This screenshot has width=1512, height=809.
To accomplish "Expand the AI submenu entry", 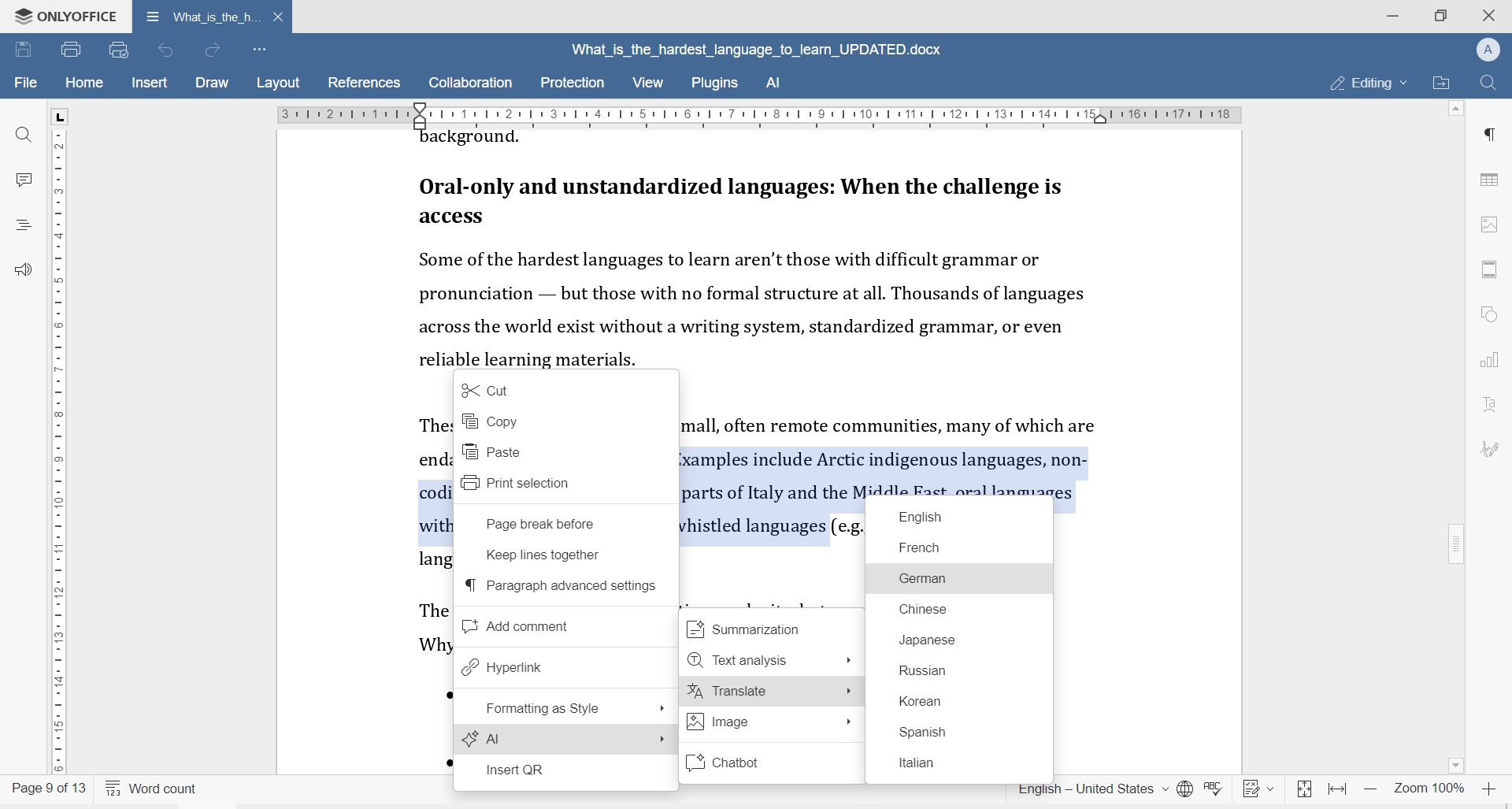I will tap(566, 739).
